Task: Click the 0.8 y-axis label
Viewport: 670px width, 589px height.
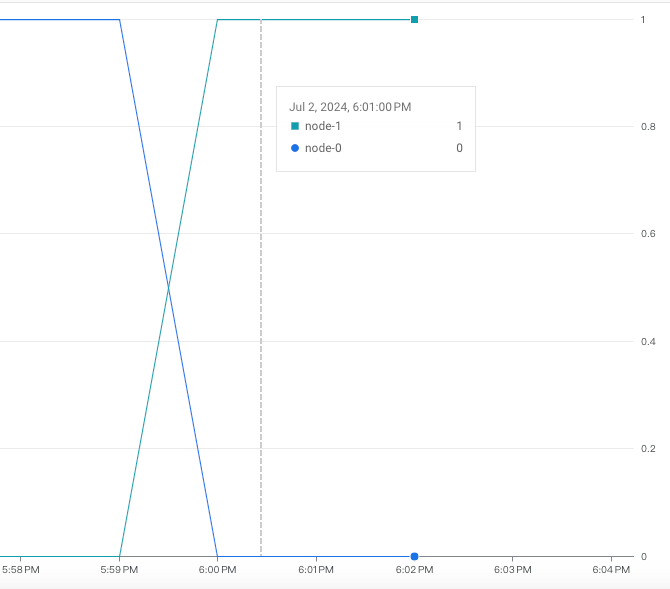Action: pos(648,127)
